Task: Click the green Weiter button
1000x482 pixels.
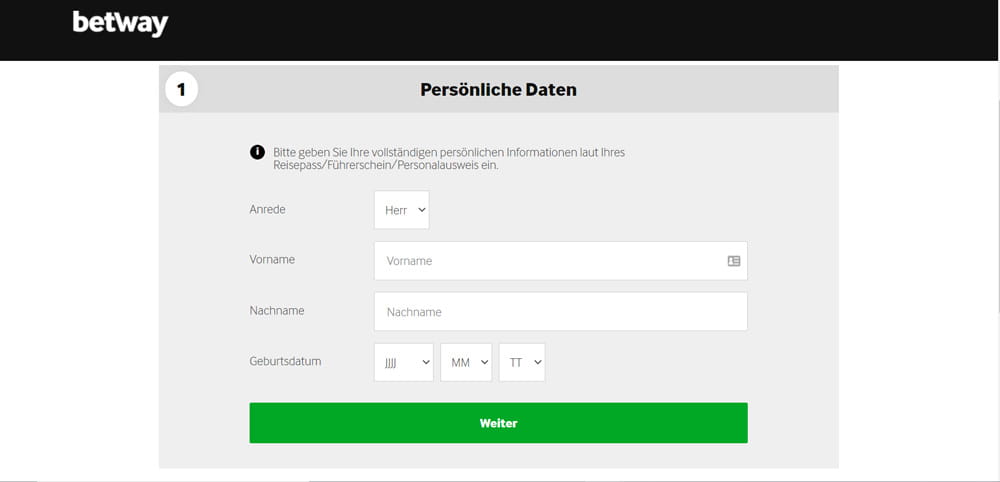Action: tap(498, 423)
